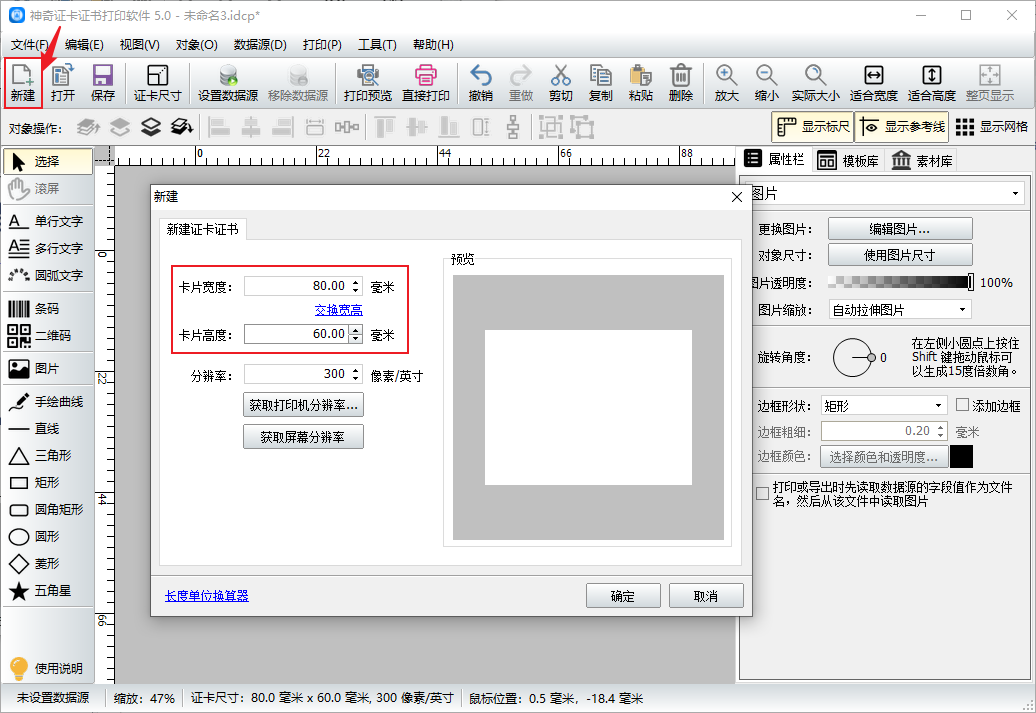This screenshot has height=713, width=1036.
Task: Click the 新建 (New) toolbar icon
Action: pos(23,83)
